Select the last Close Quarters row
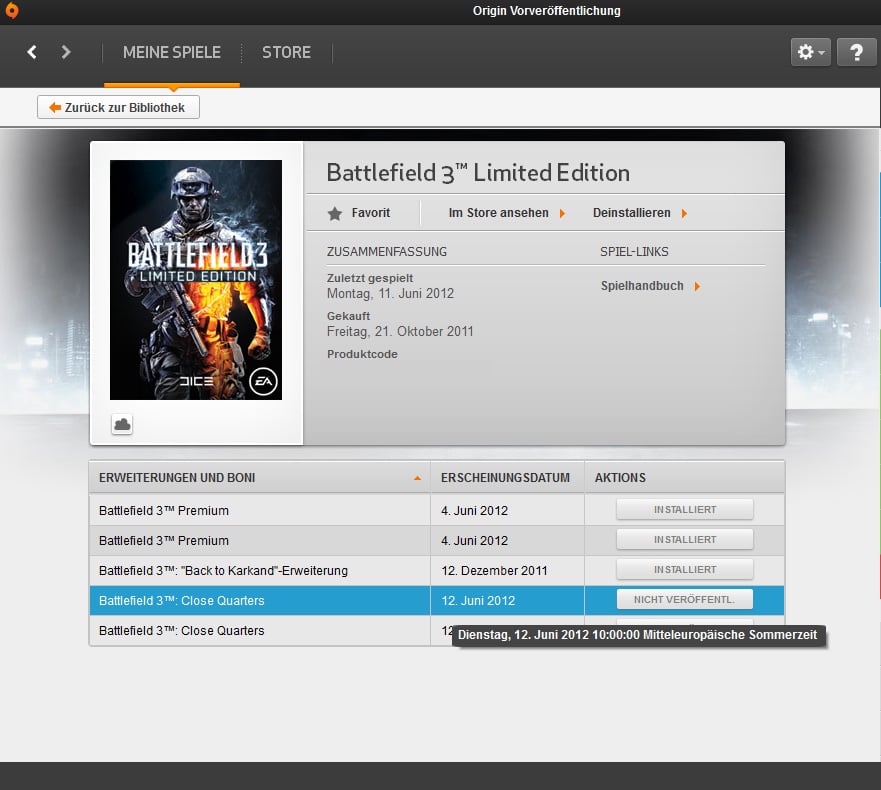 tap(260, 631)
